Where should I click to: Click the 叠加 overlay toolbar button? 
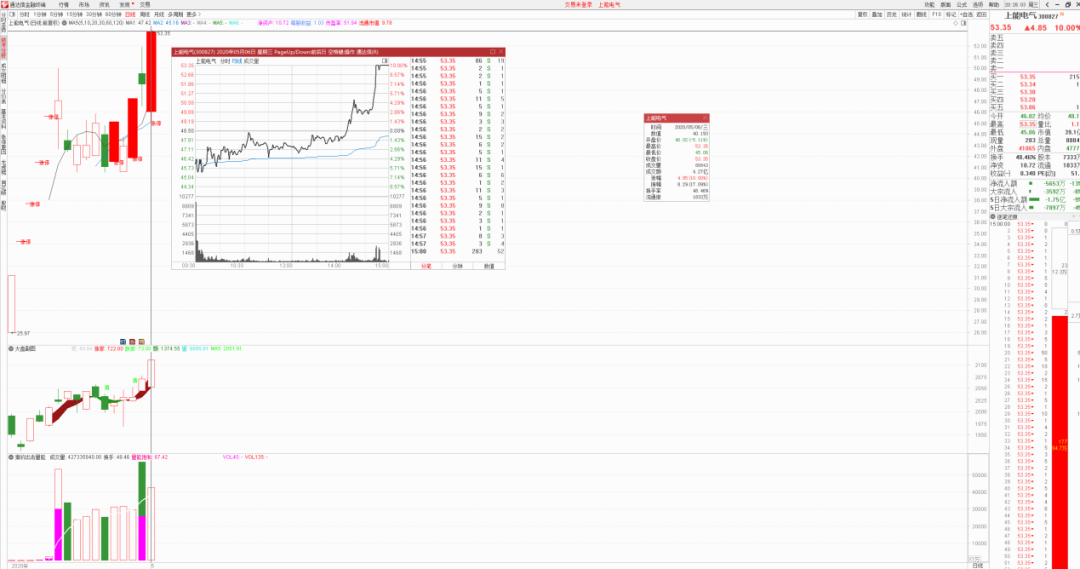click(x=877, y=14)
